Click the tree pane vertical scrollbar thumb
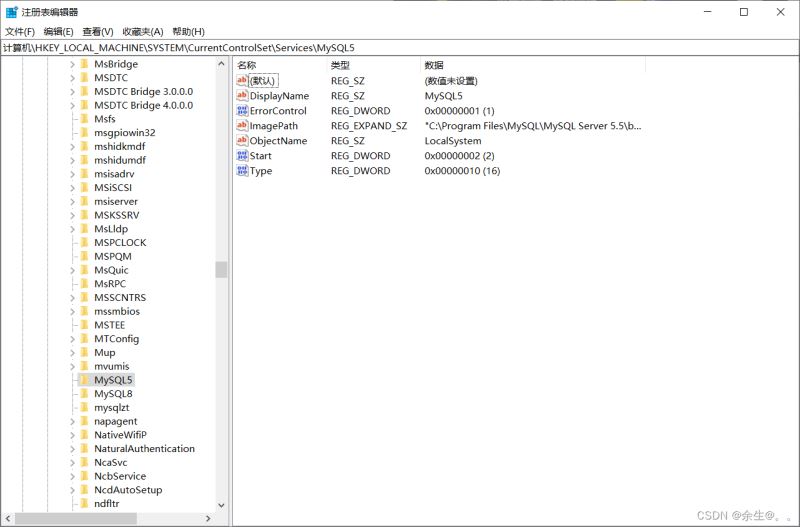The image size is (800, 527). tap(221, 270)
